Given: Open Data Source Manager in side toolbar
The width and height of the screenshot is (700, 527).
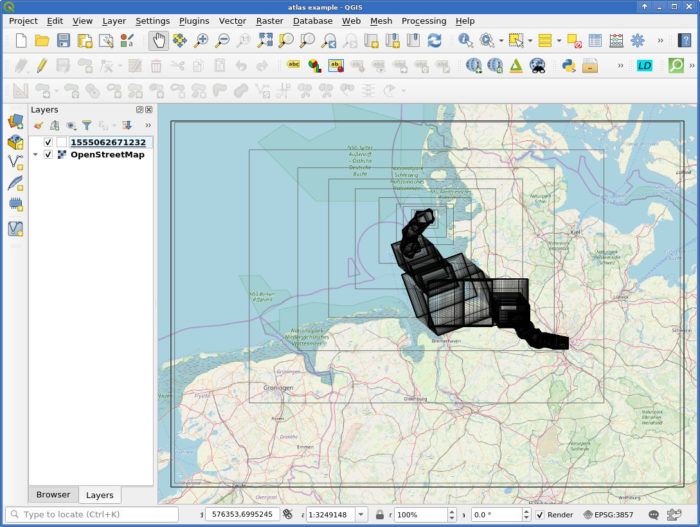Looking at the screenshot, I should (x=16, y=121).
